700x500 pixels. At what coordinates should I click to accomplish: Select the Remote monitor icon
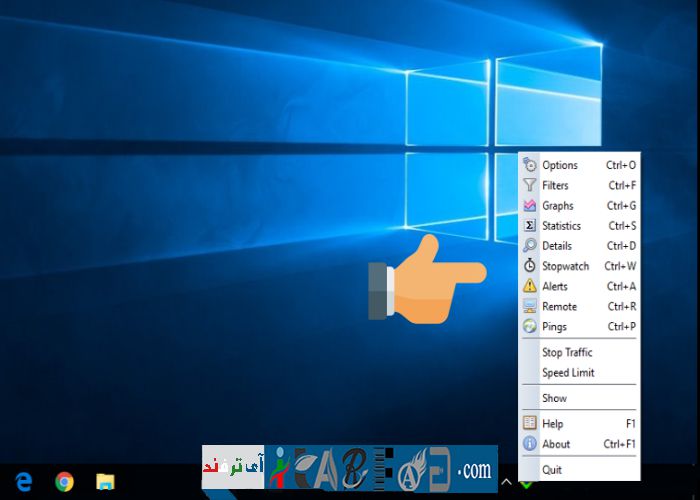[530, 307]
